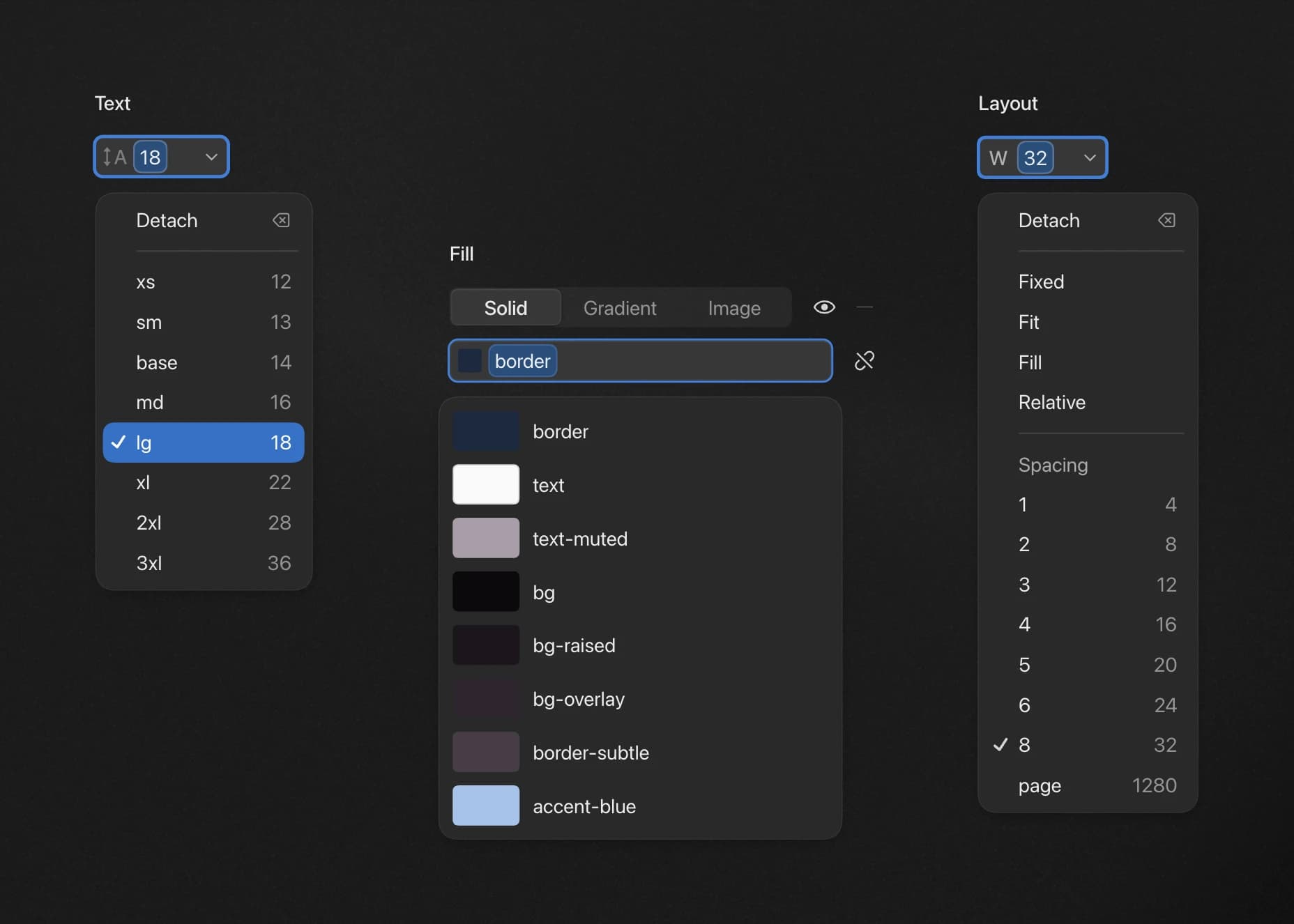The height and width of the screenshot is (924, 1294).
Task: Click the 18 value chip in Text field
Action: click(151, 157)
